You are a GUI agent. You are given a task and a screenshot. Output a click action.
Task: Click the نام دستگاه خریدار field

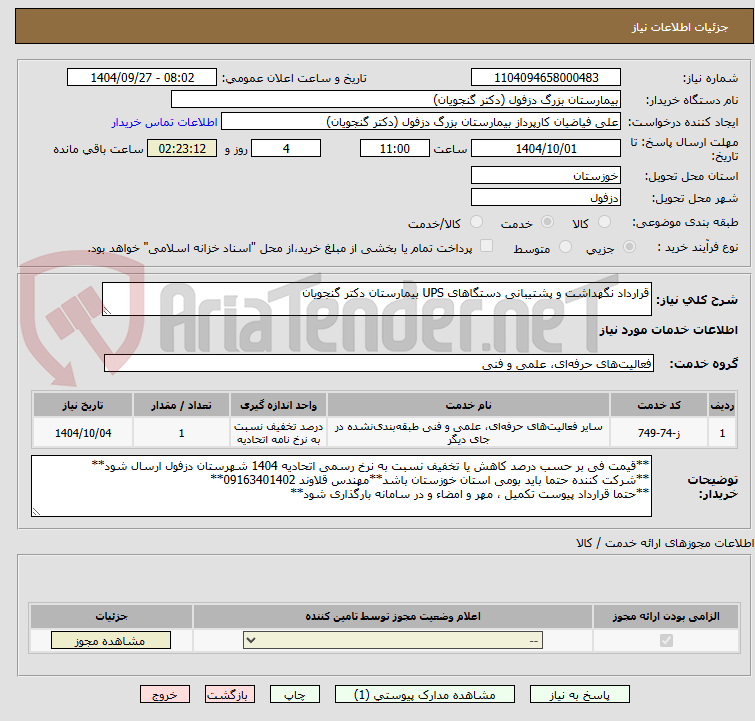point(396,100)
